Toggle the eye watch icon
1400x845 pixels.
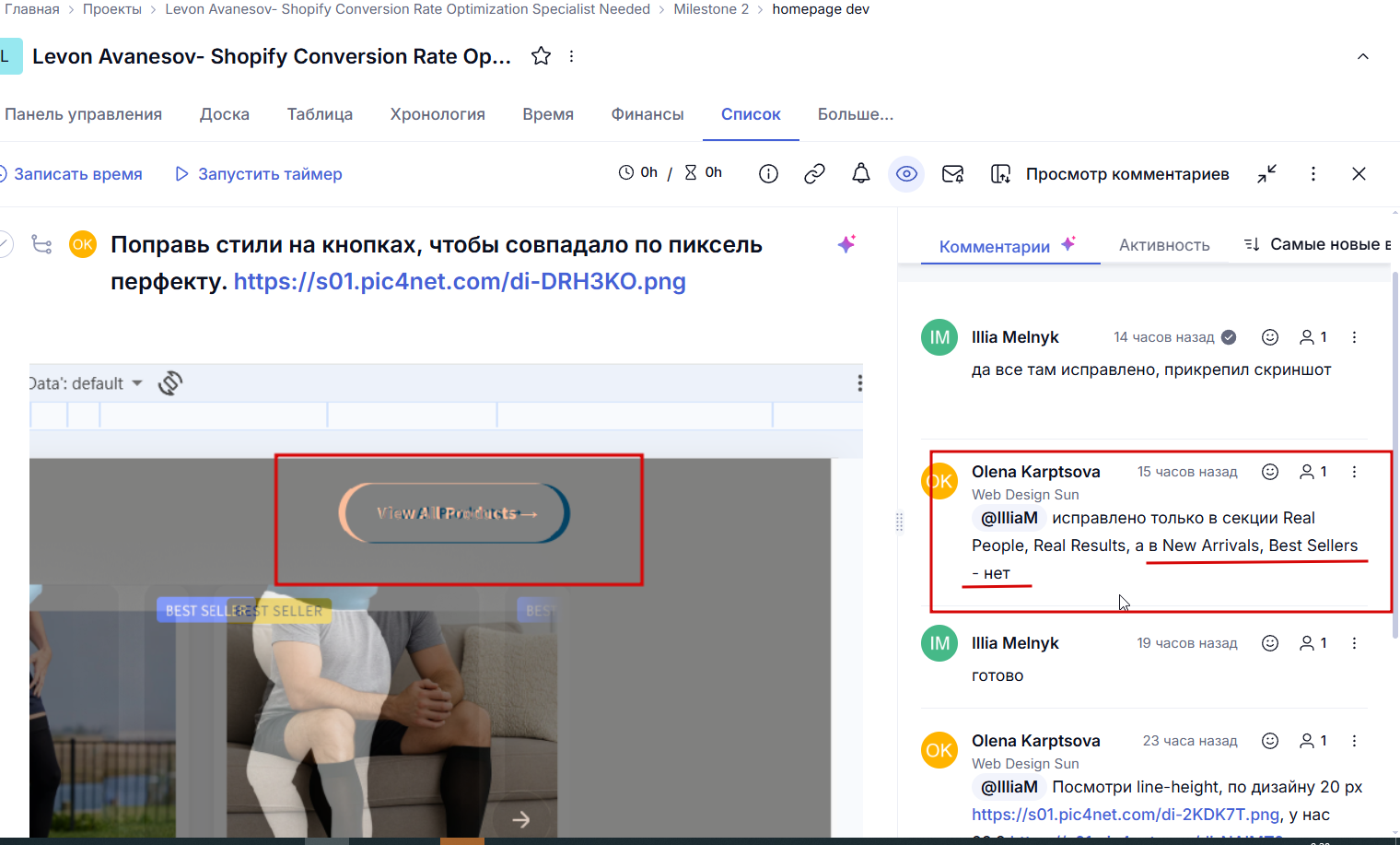point(906,173)
